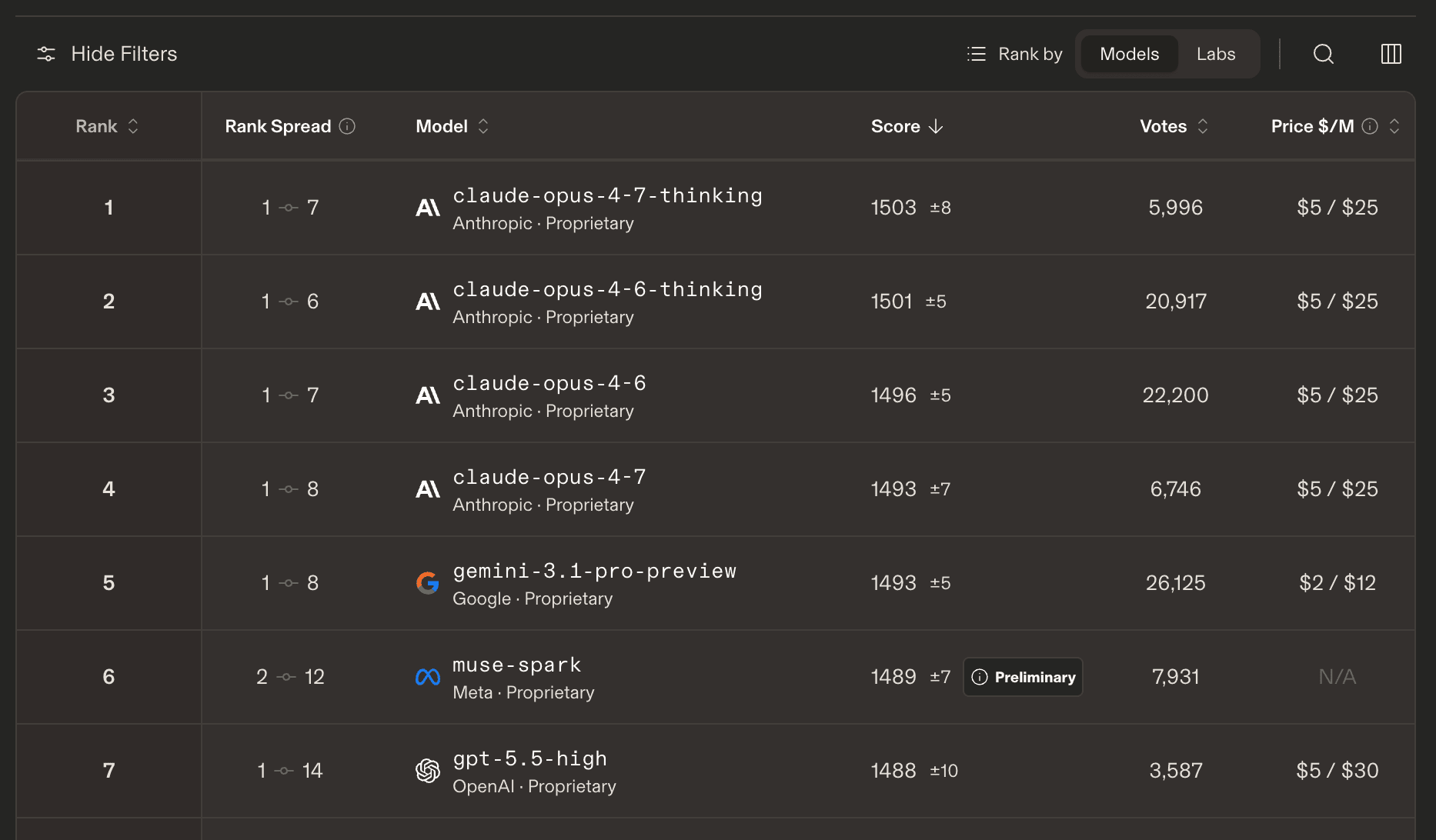Click the Rank Spread info icon
Viewport: 1436px width, 840px height.
[x=348, y=126]
